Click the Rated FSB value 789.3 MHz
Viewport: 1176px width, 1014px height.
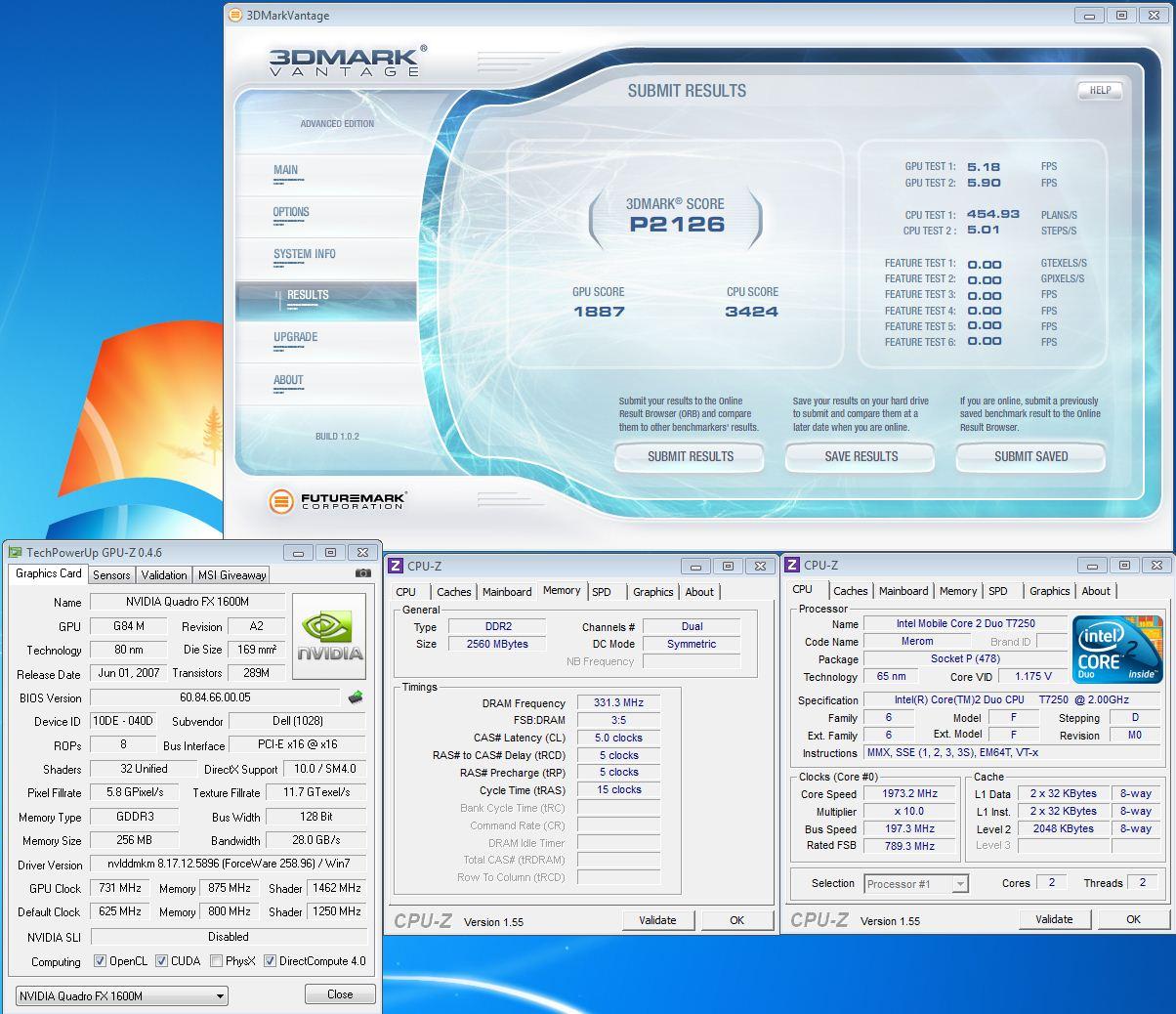909,847
